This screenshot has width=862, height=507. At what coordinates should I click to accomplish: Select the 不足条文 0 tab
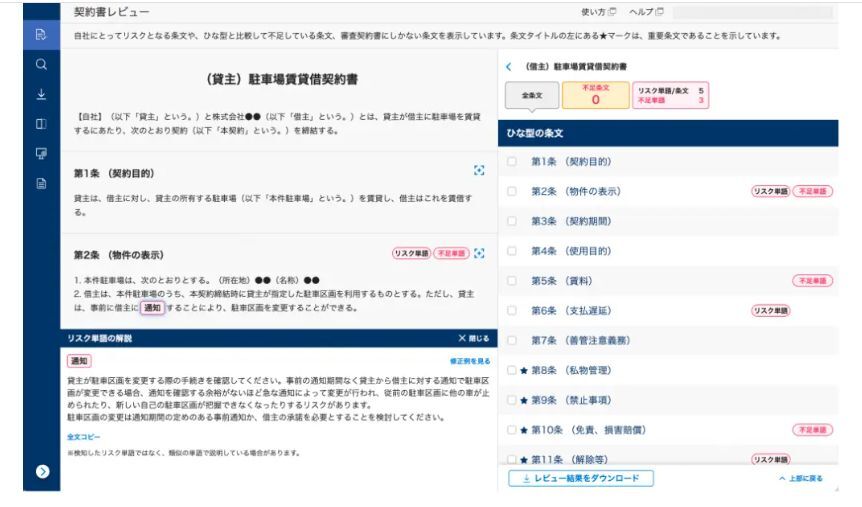pos(595,95)
